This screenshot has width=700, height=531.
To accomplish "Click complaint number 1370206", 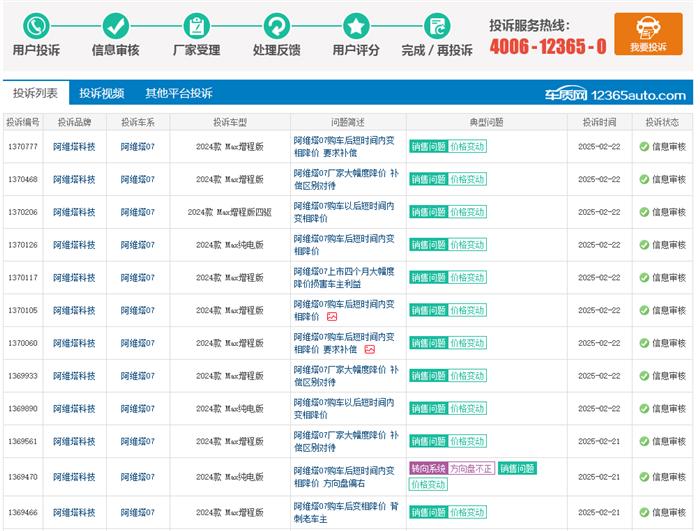I will coord(23,212).
